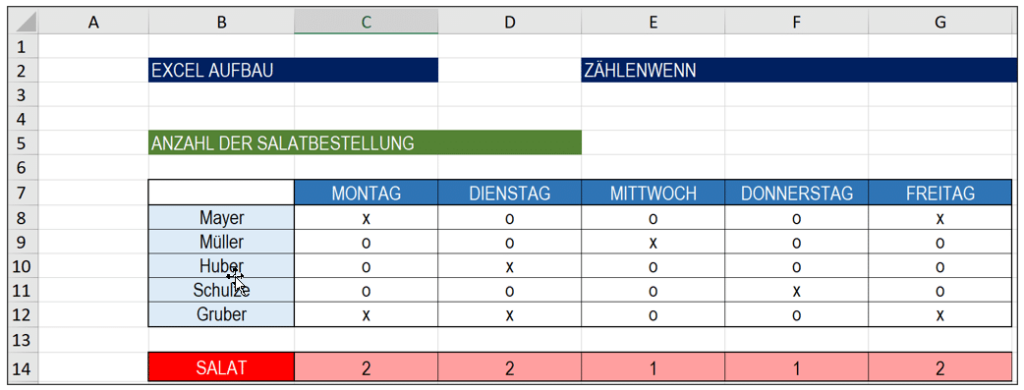
Task: Select Huber's x under DIENSTAG
Action: [x=509, y=267]
